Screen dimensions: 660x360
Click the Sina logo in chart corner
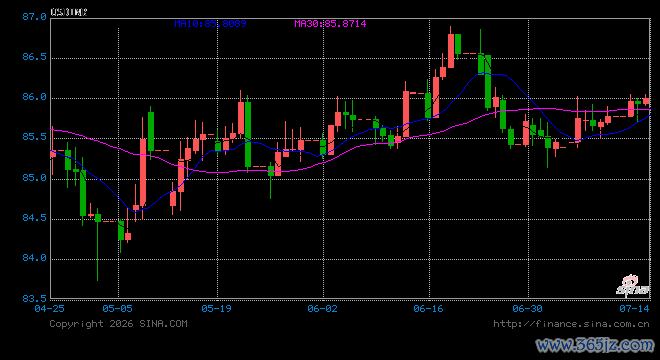tap(633, 286)
